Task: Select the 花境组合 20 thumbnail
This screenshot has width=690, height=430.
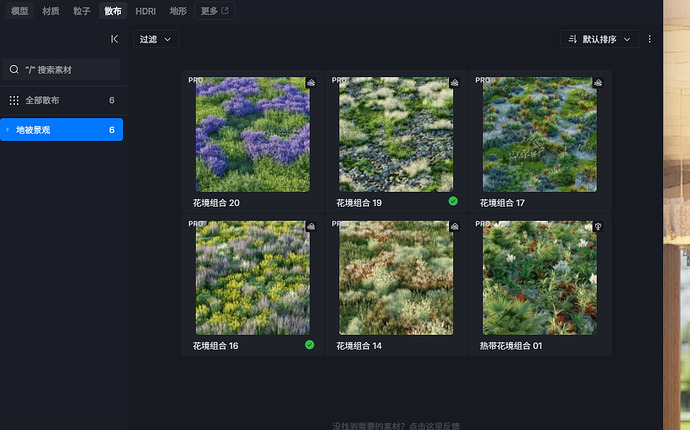Action: (253, 135)
